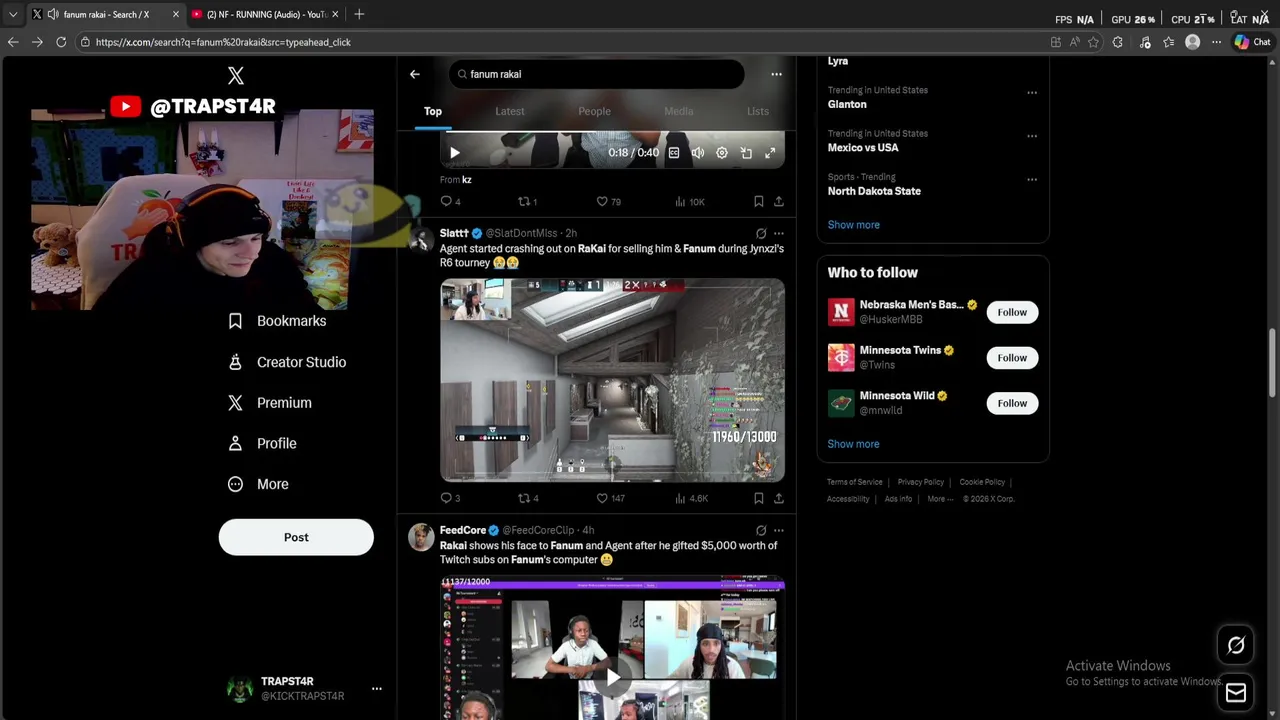Click the Post button
The width and height of the screenshot is (1280, 720).
click(x=296, y=537)
